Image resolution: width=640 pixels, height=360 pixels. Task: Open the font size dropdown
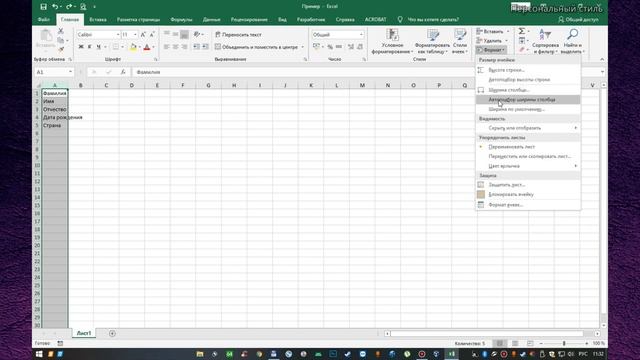click(135, 35)
